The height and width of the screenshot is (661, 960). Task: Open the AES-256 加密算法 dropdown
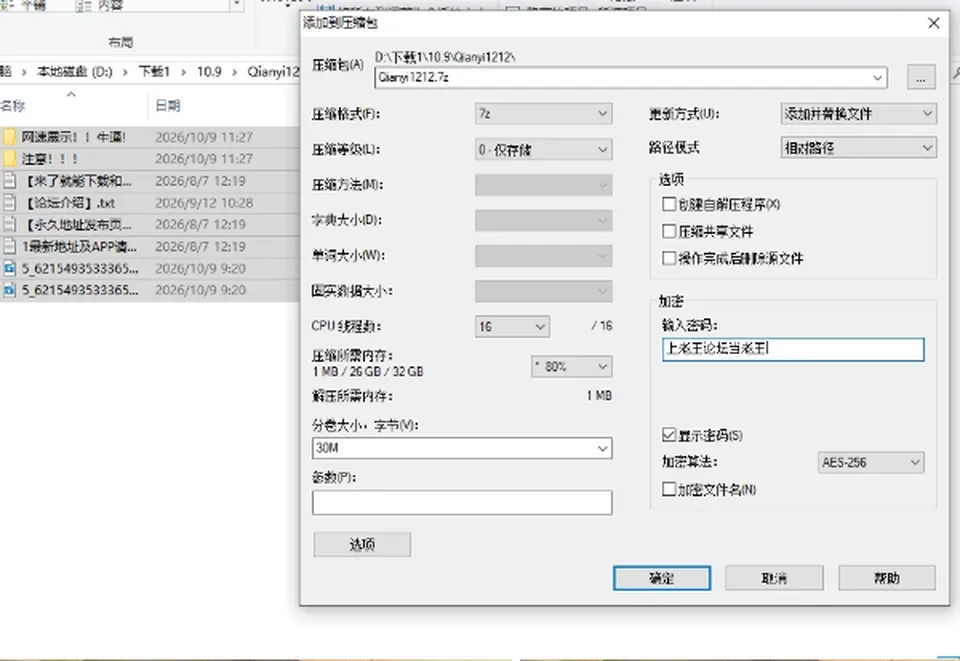click(871, 462)
